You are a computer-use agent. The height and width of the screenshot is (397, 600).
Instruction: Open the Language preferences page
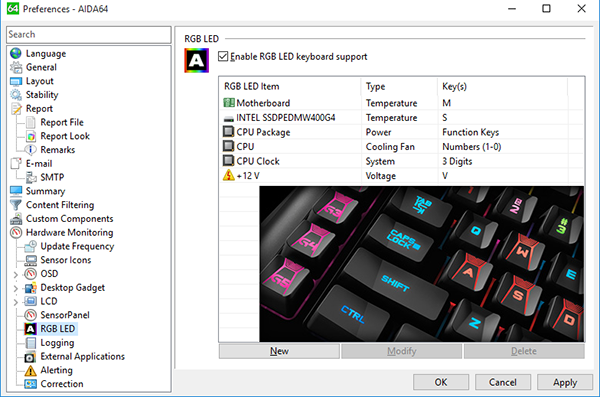pyautogui.click(x=46, y=54)
